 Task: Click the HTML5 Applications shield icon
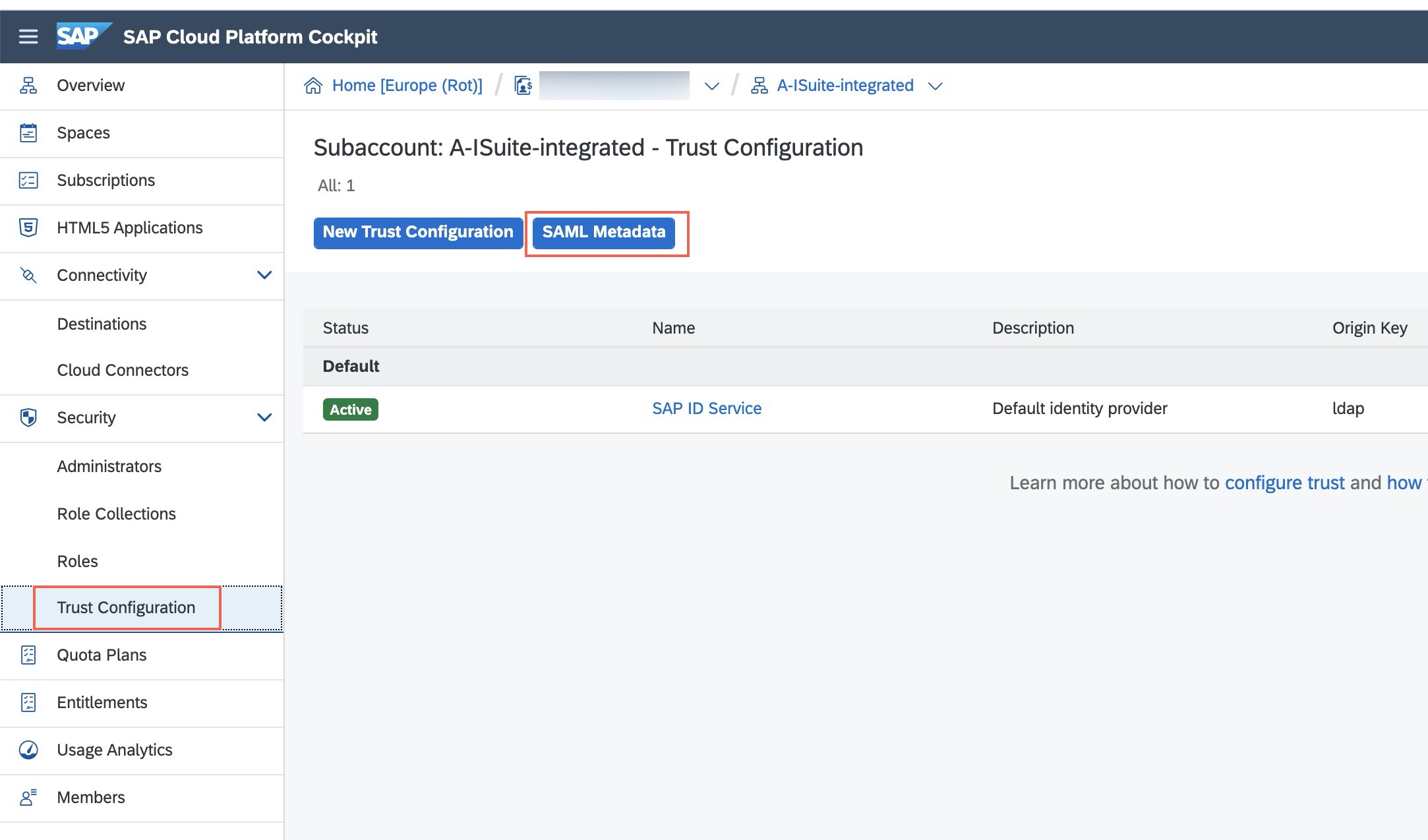[28, 228]
